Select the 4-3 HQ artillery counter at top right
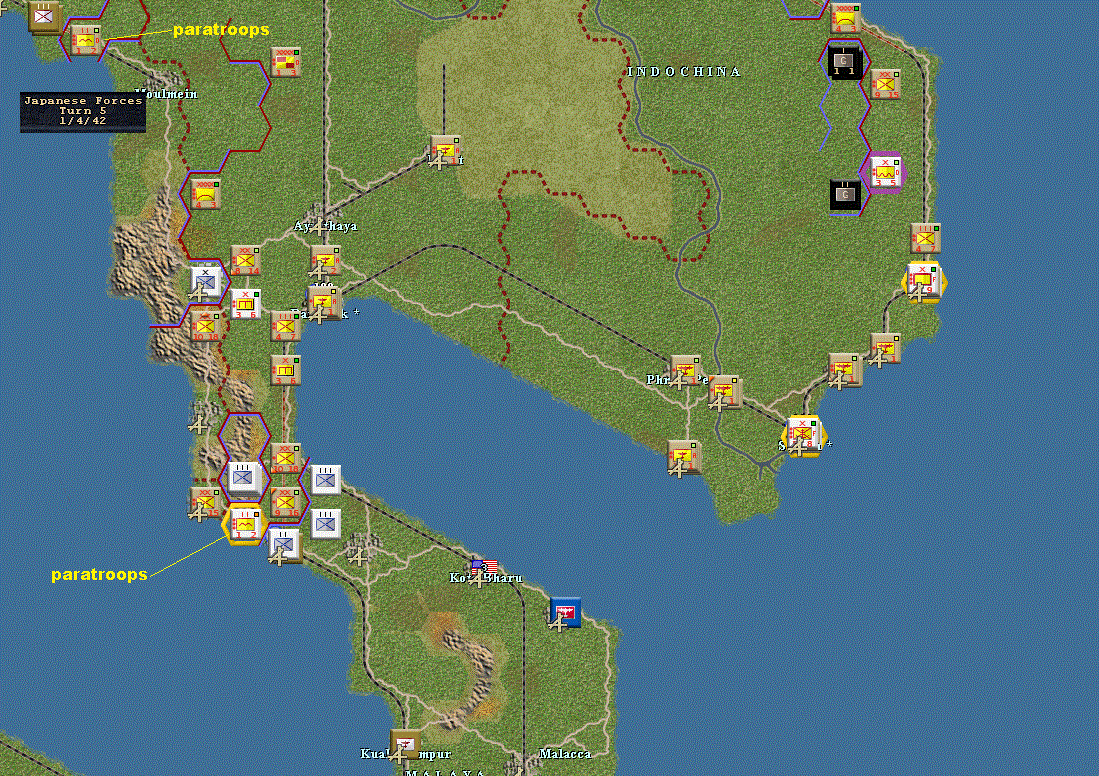The height and width of the screenshot is (776, 1099). click(x=845, y=18)
